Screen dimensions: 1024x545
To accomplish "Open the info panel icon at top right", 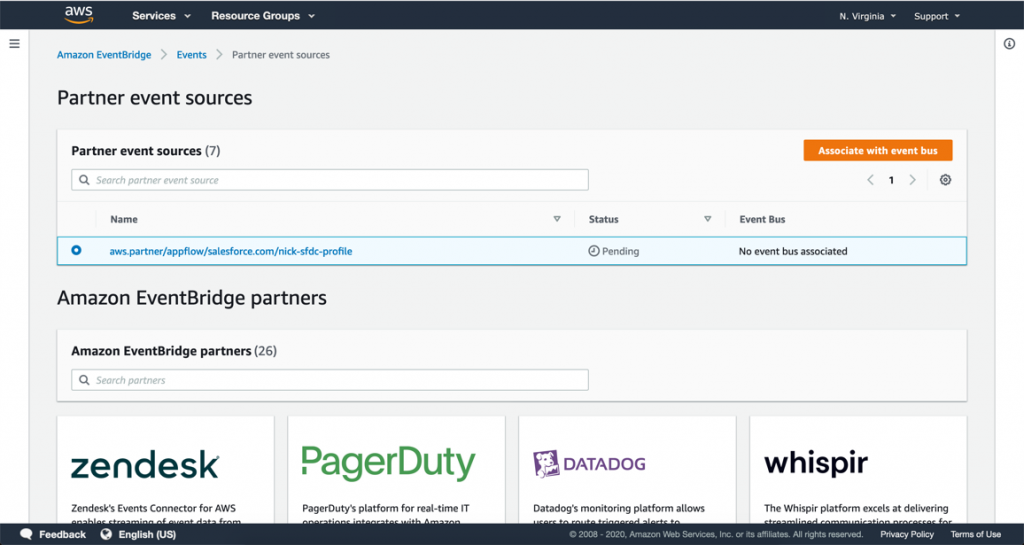I will pyautogui.click(x=1009, y=44).
